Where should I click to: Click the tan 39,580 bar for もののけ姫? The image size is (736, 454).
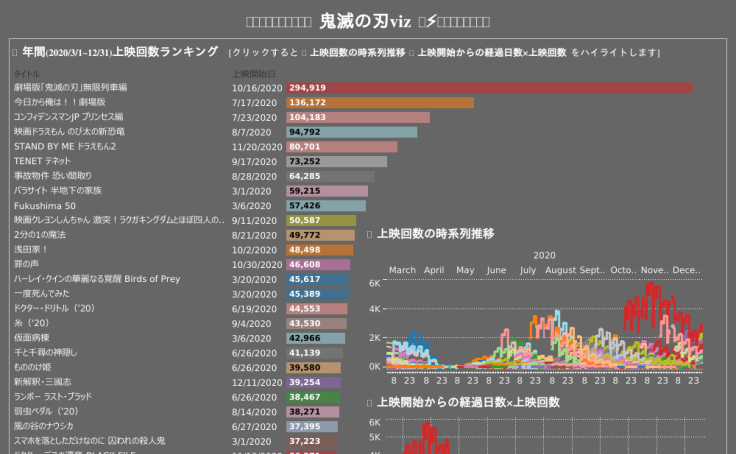tap(314, 368)
